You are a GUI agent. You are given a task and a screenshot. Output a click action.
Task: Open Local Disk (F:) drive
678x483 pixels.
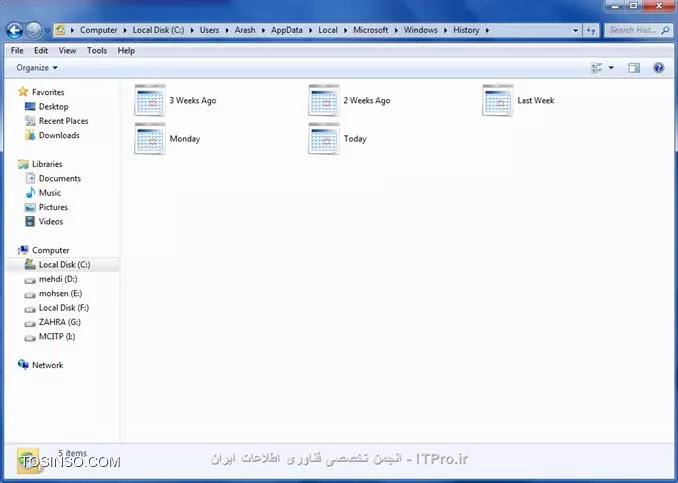[57, 308]
